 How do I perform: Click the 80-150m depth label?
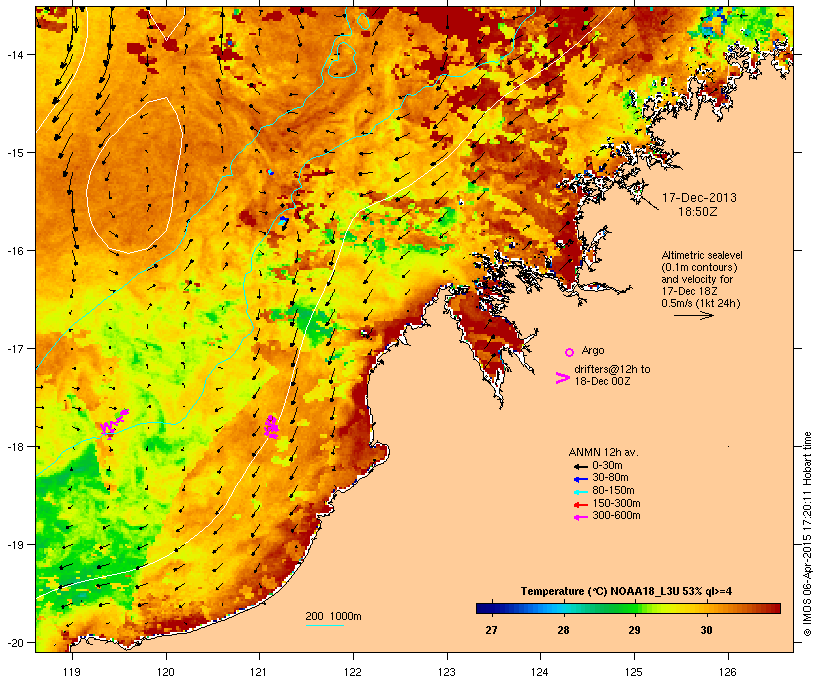pyautogui.click(x=613, y=491)
